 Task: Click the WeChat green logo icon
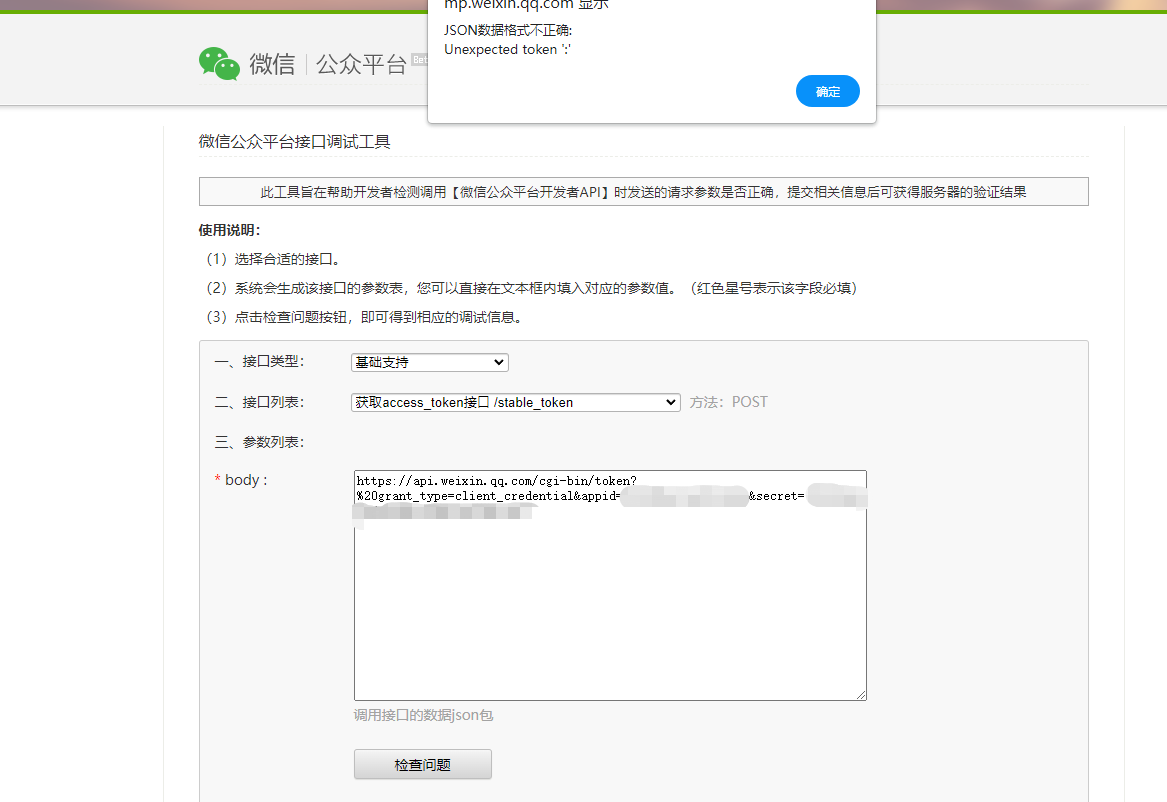coord(220,64)
